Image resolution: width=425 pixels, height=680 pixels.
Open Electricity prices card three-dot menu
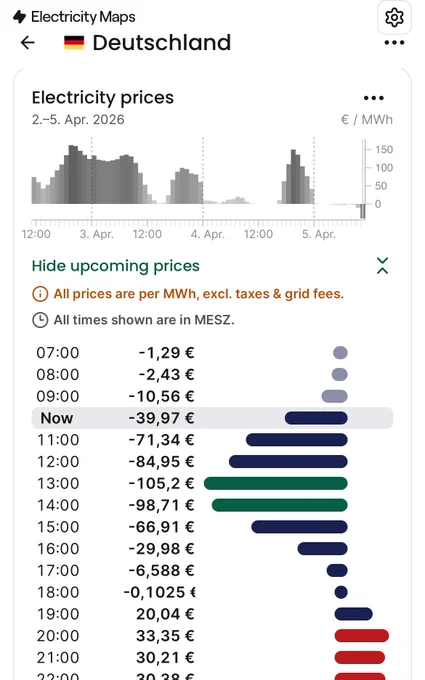coord(373,98)
